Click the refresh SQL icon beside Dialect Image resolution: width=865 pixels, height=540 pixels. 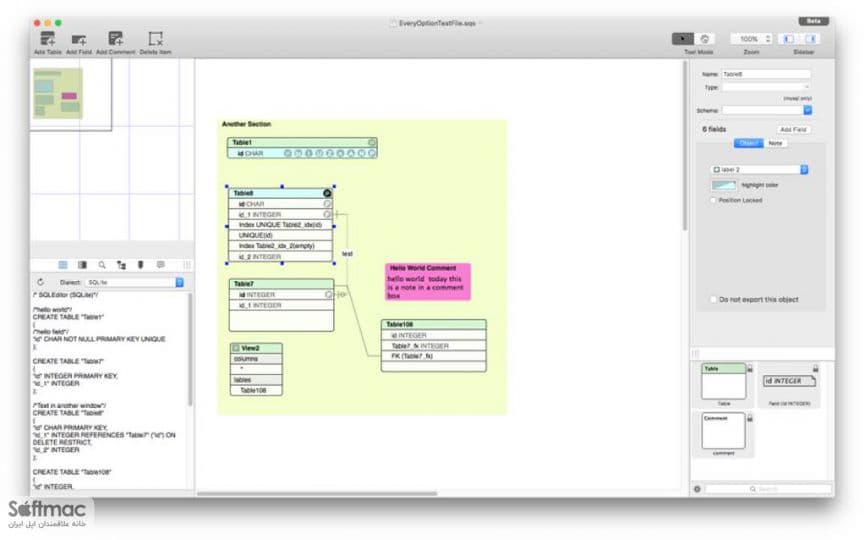(x=40, y=282)
